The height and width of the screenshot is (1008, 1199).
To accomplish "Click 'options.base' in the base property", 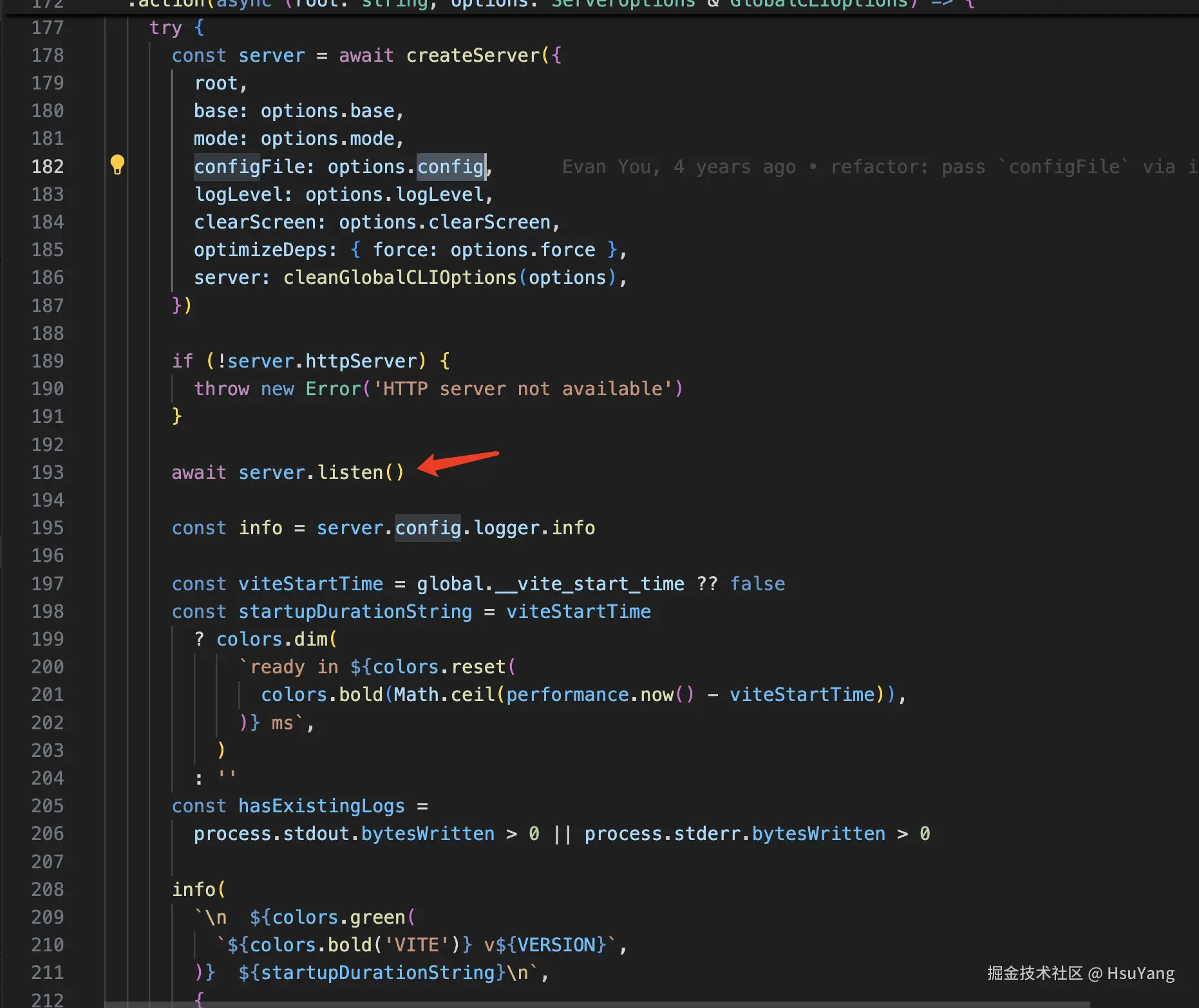I will pyautogui.click(x=327, y=111).
